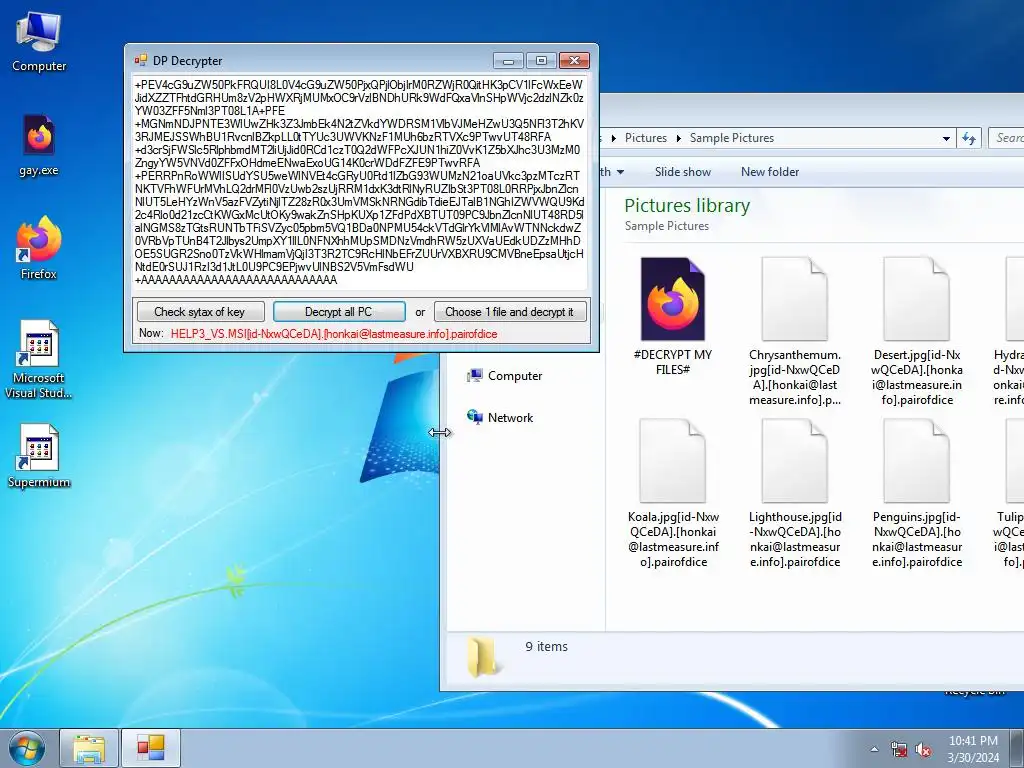Click the red current file name status text

(334, 334)
